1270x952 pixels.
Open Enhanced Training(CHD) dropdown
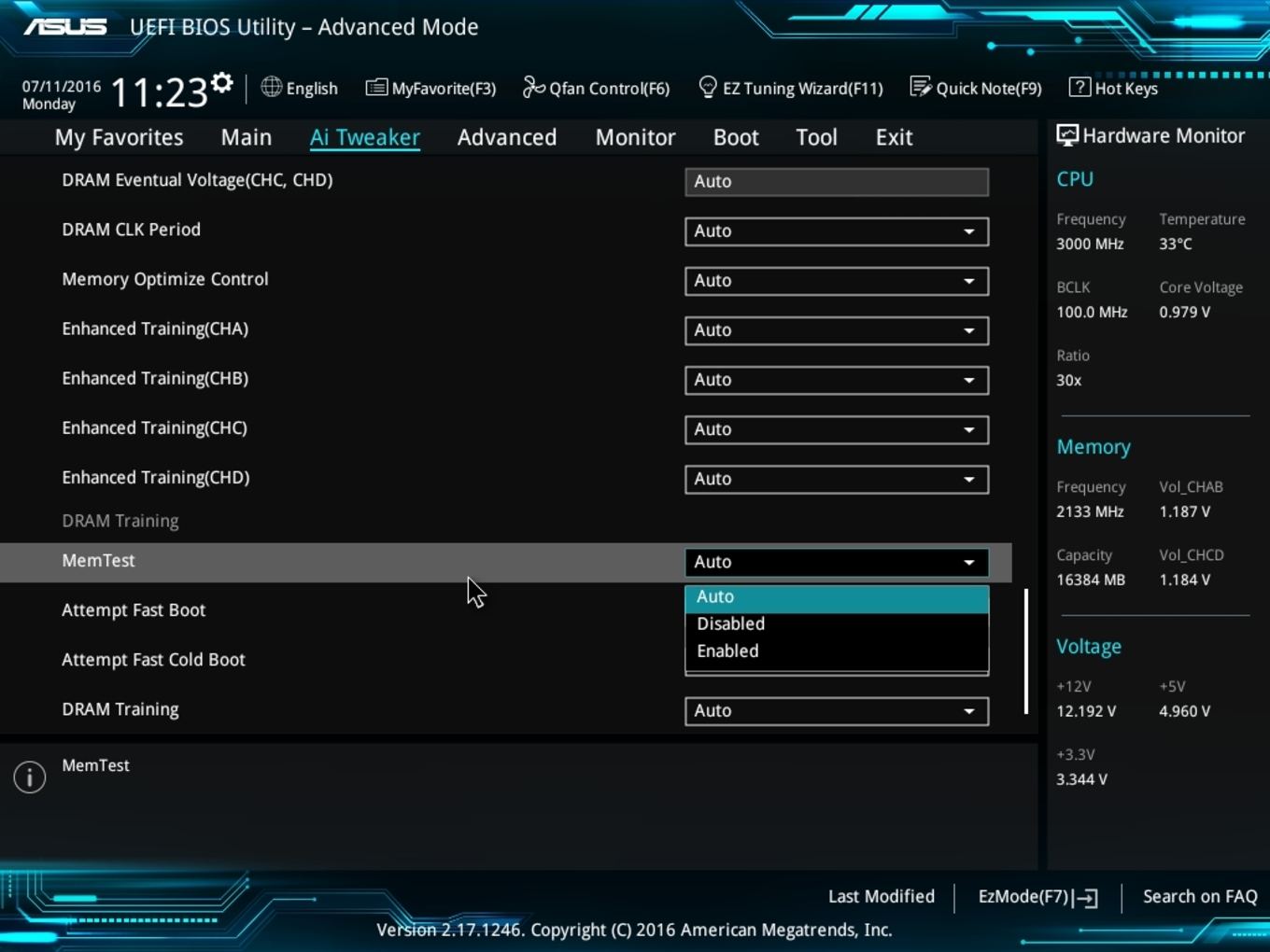coord(837,479)
